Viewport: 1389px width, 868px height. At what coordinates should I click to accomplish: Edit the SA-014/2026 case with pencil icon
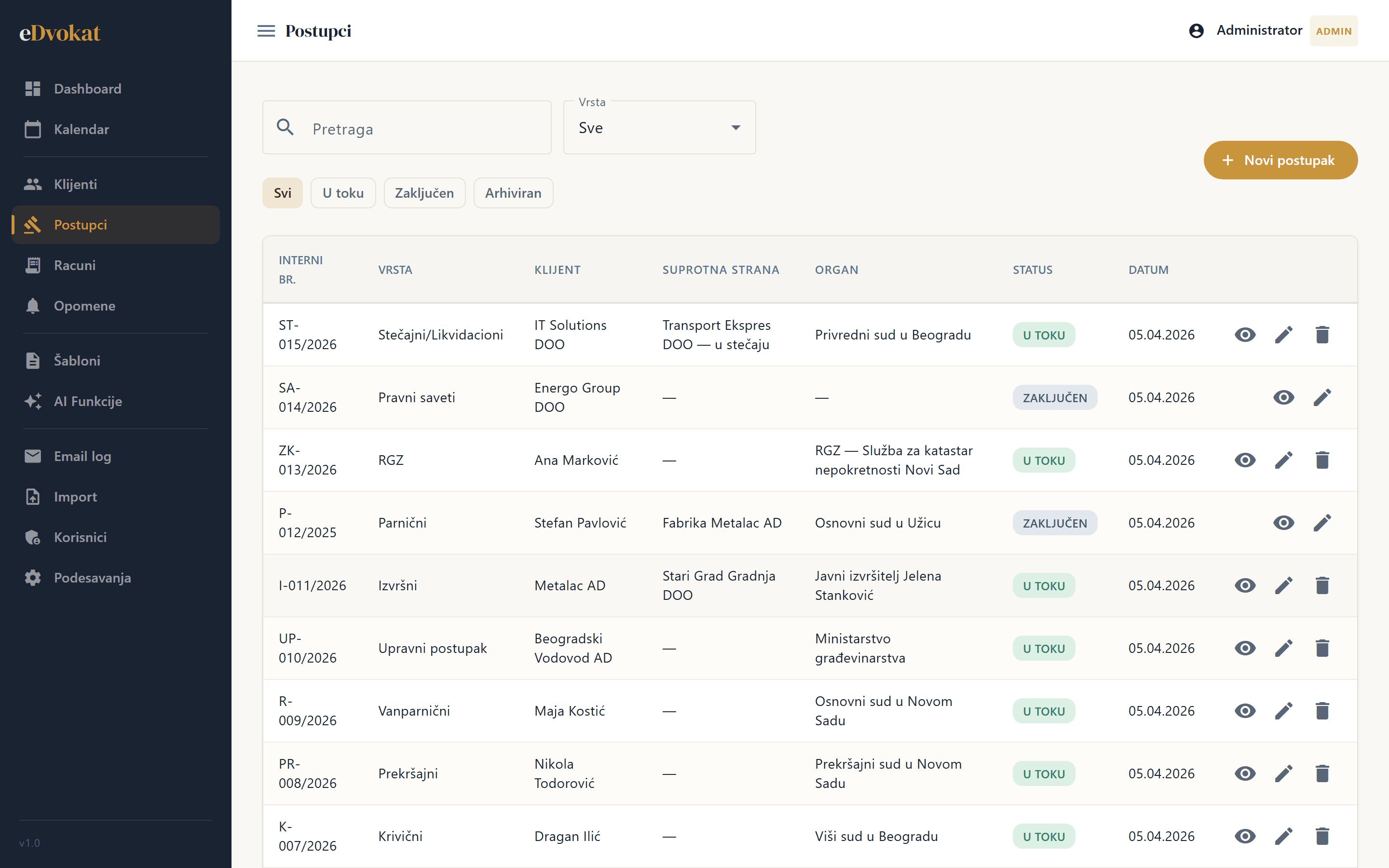[1322, 397]
